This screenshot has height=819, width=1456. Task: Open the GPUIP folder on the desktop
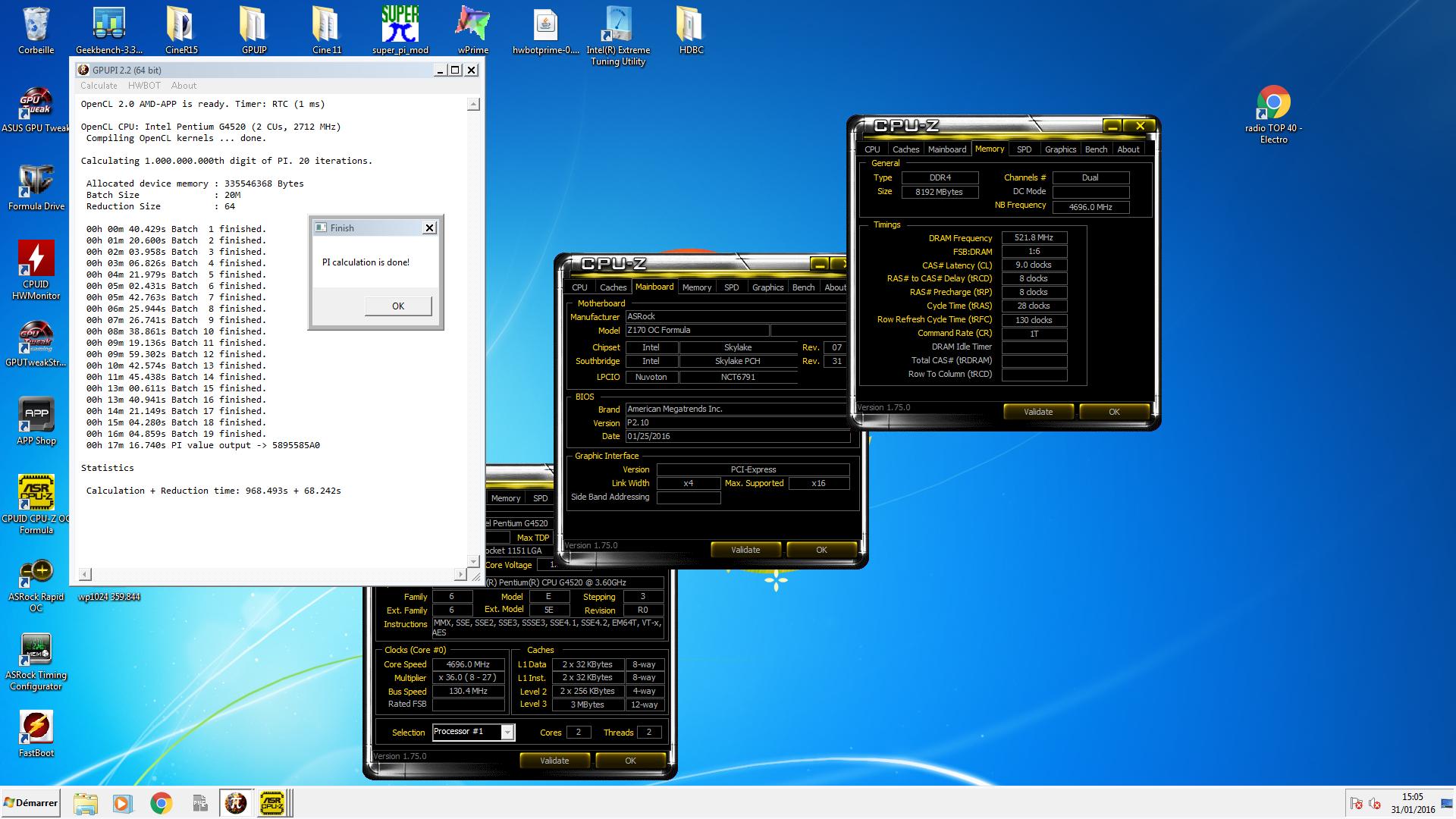pos(254,29)
